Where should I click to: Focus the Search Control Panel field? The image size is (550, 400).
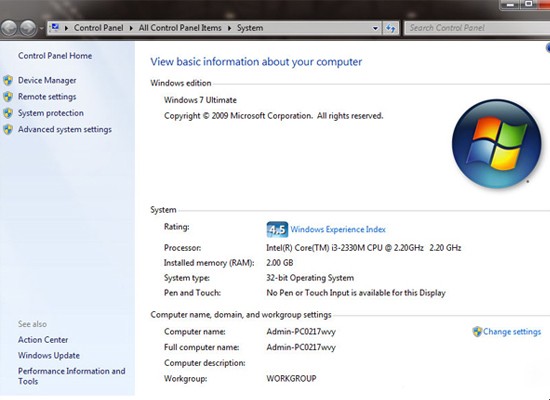click(x=477, y=28)
